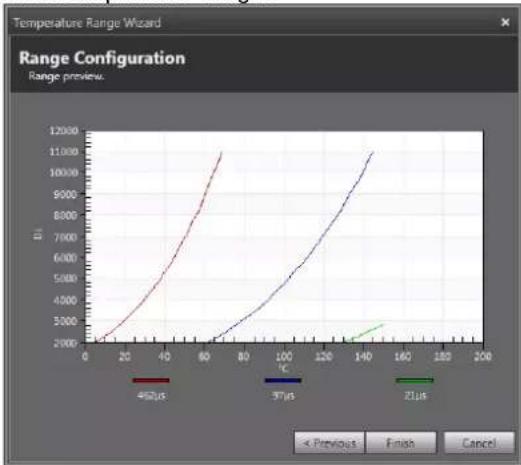The image size is (521, 465).
Task: Click the blue 37µs legend swatch
Action: click(x=283, y=380)
